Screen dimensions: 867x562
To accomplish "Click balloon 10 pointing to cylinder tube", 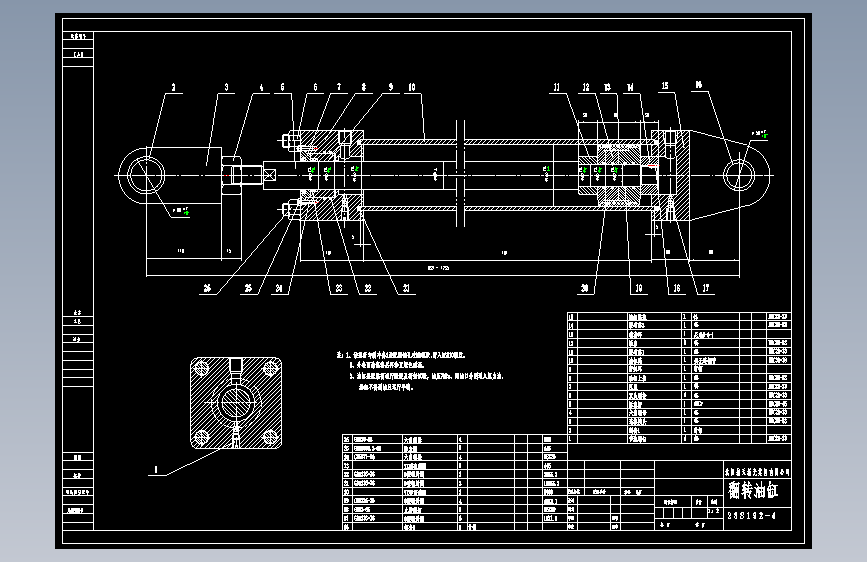I will point(411,87).
